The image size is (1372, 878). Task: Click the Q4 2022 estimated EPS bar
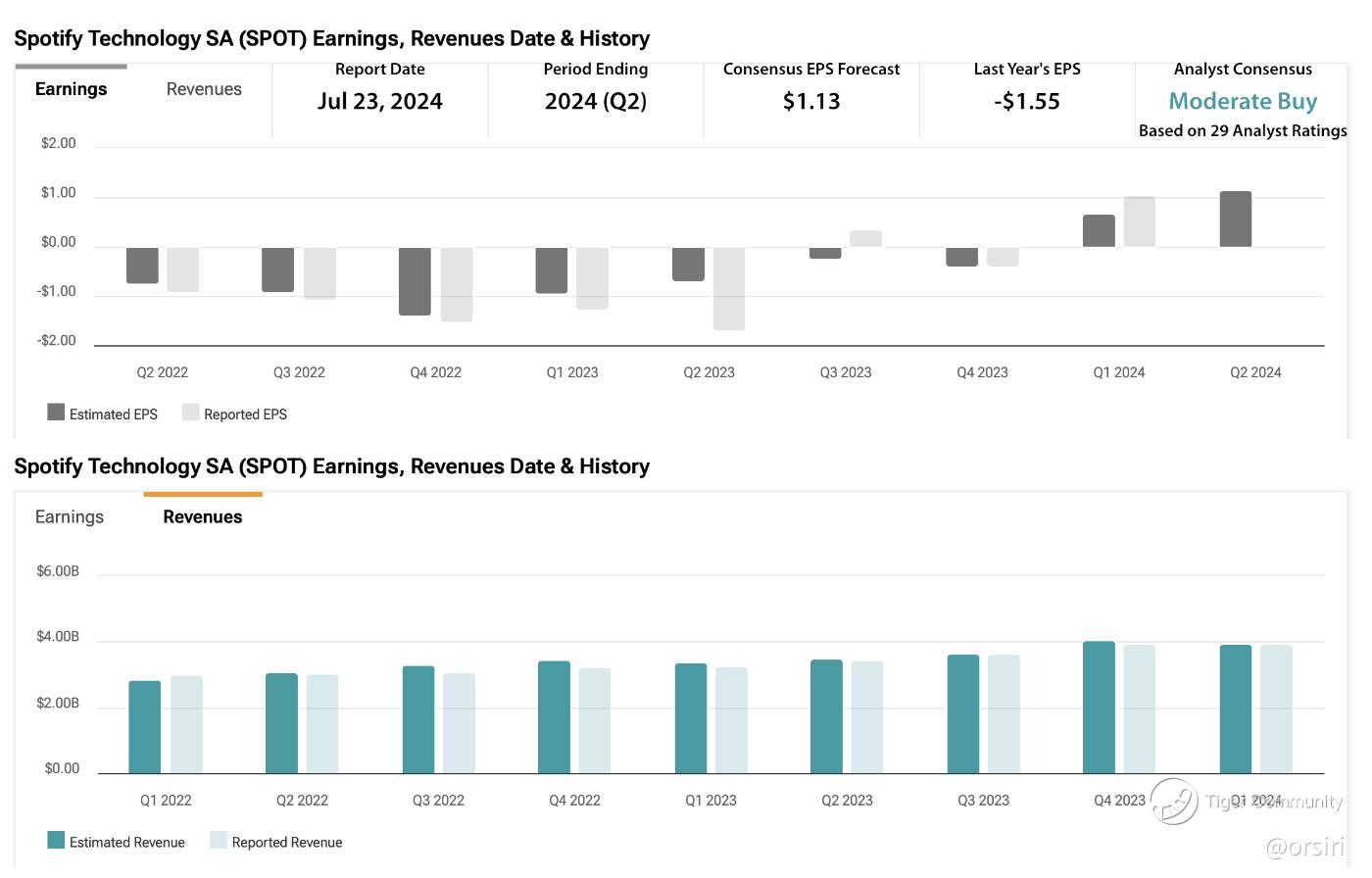416,281
